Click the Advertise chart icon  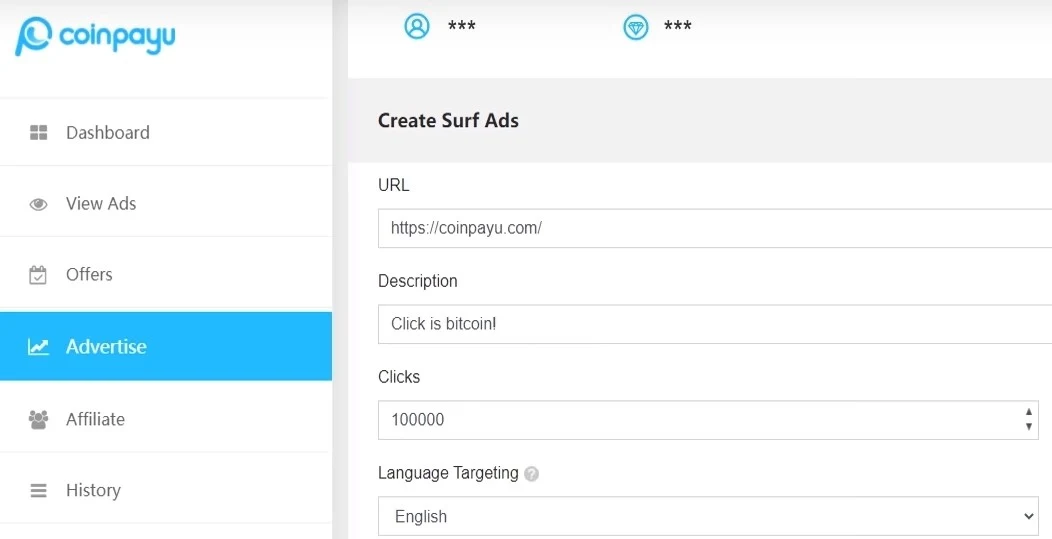pos(38,346)
